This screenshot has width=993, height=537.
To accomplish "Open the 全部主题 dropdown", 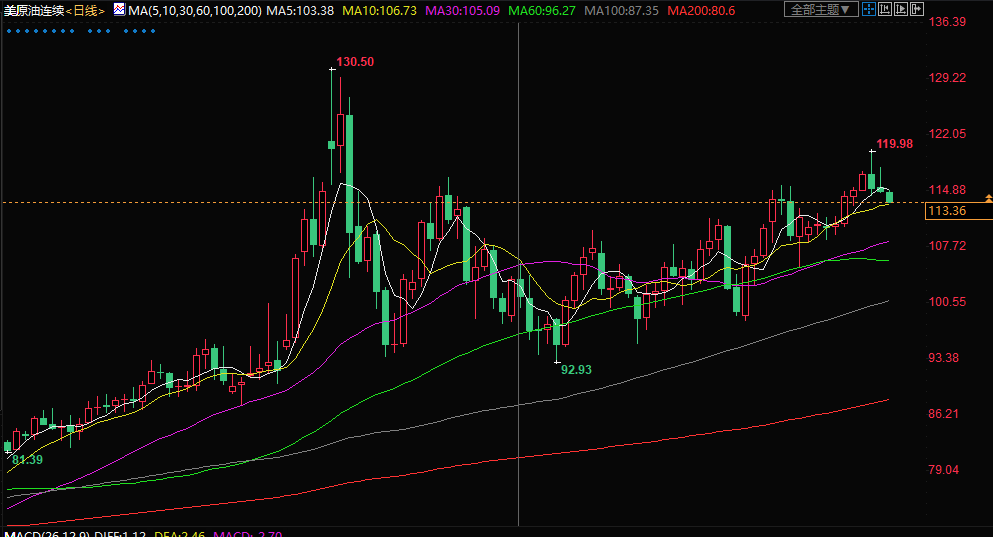I will [x=819, y=10].
